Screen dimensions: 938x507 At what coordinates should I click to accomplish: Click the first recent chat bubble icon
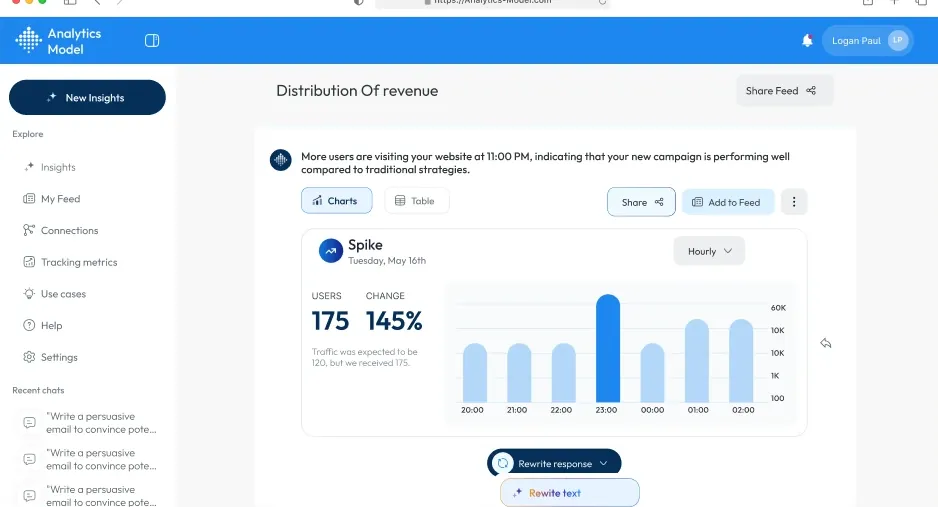29,423
